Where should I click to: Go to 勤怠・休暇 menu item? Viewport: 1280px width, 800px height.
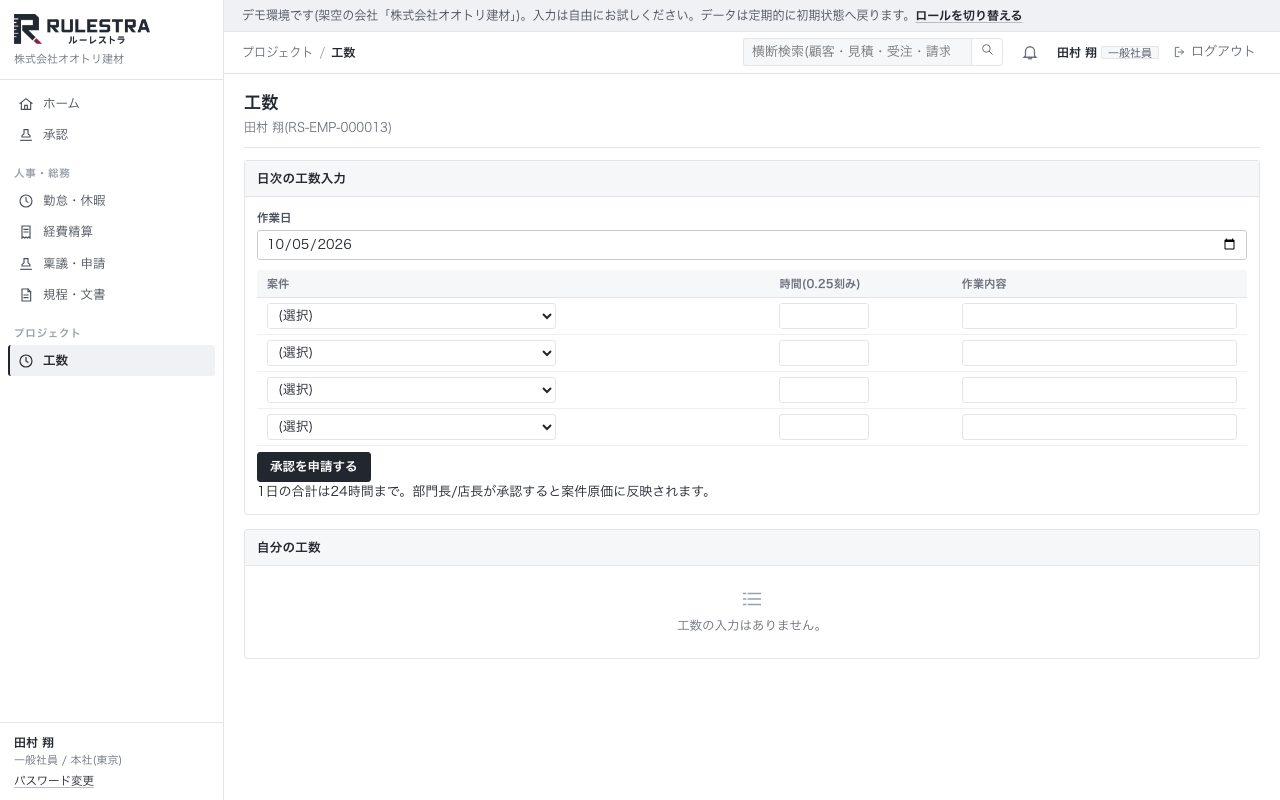111,201
